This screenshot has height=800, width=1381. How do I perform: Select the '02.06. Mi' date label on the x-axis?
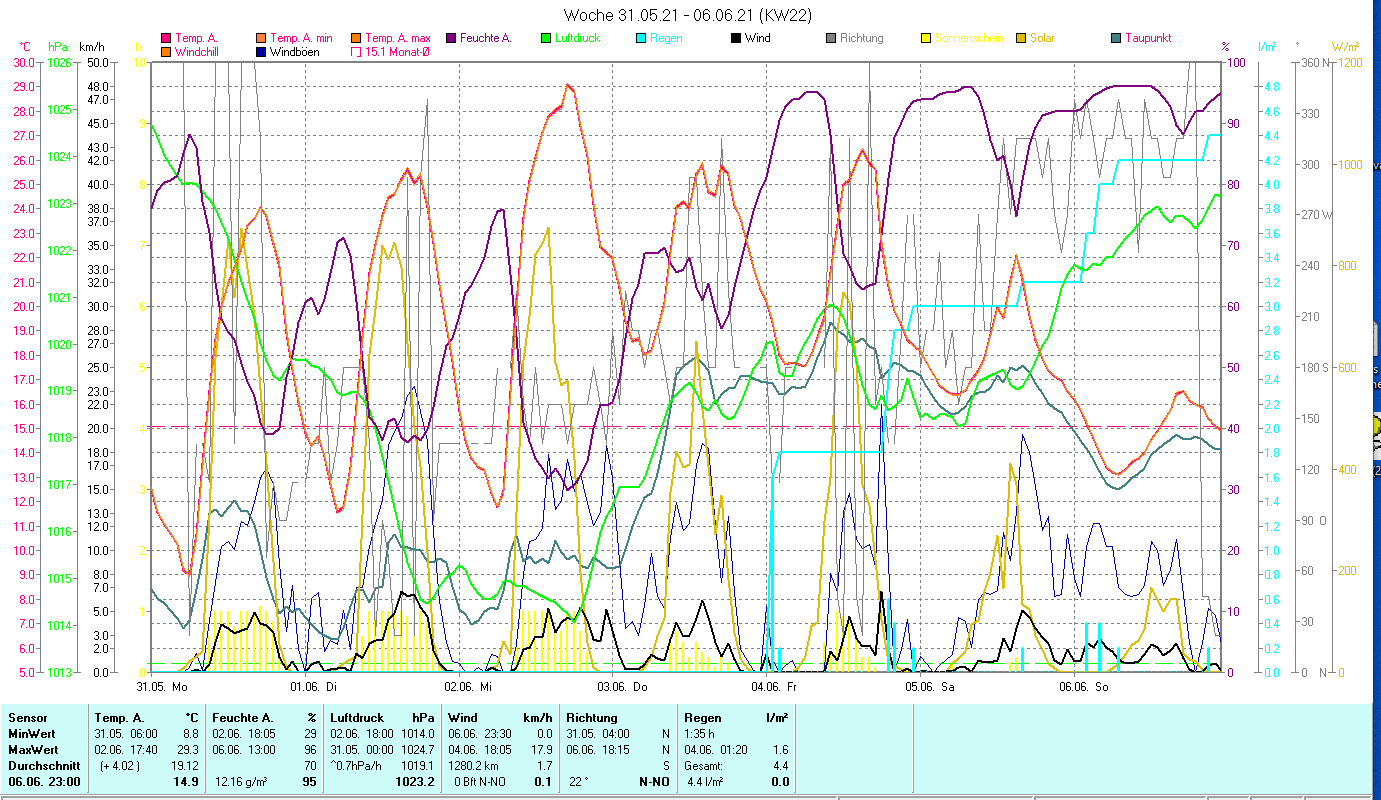[x=468, y=687]
